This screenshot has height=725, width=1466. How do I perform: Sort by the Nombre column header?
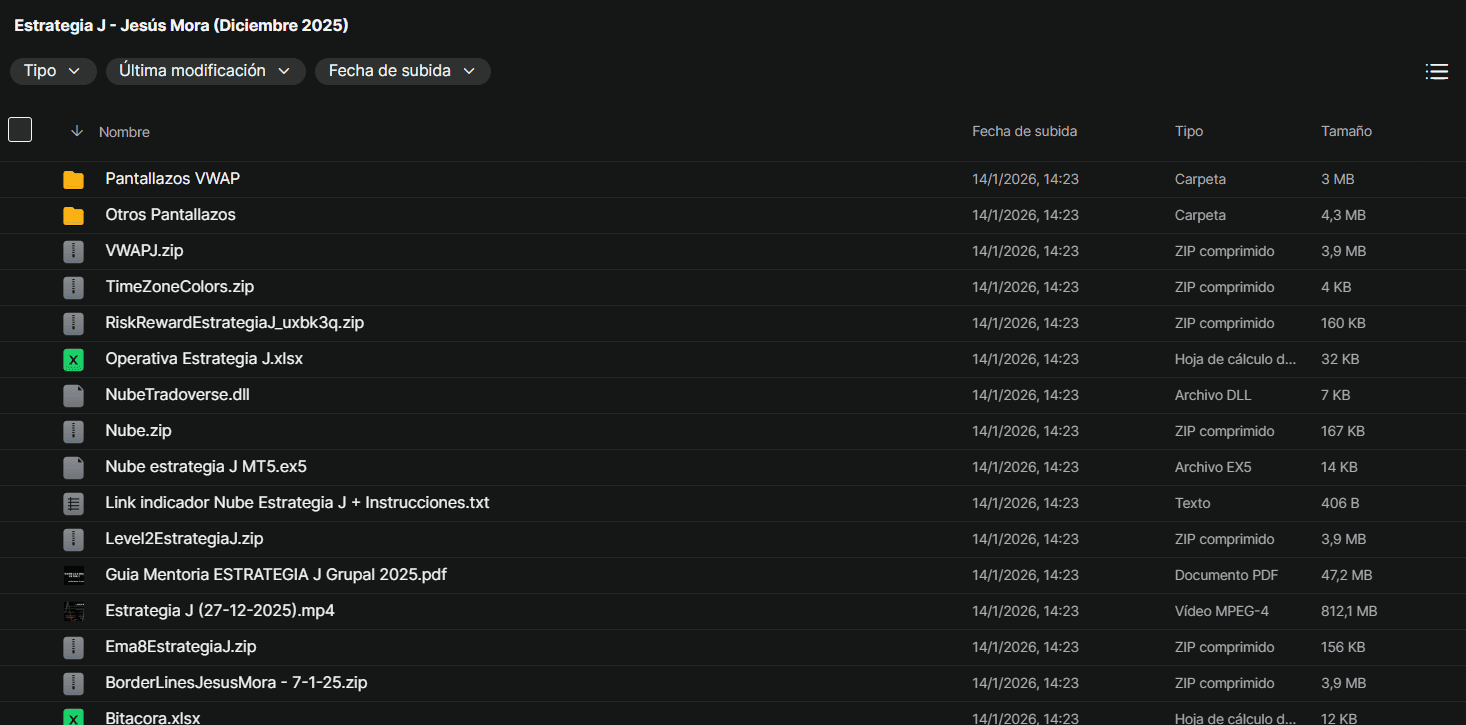tap(124, 132)
